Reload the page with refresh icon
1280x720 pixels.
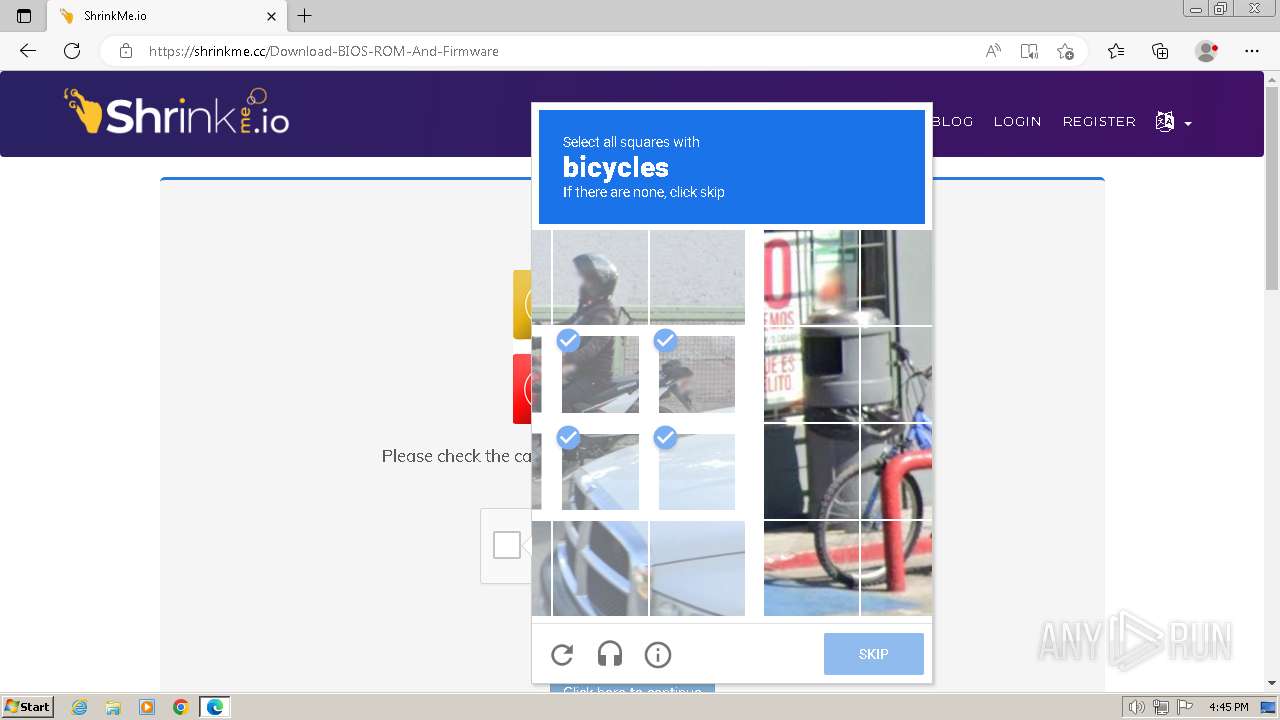click(x=72, y=51)
